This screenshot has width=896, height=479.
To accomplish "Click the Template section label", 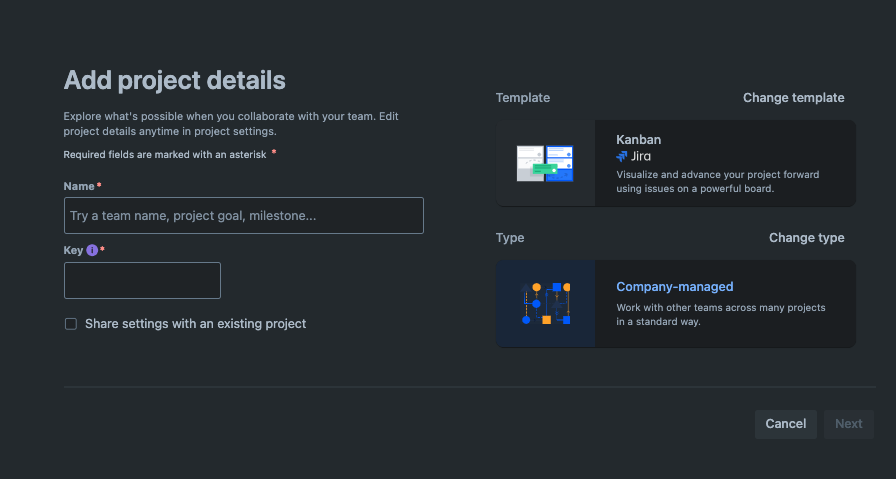I will (x=523, y=98).
